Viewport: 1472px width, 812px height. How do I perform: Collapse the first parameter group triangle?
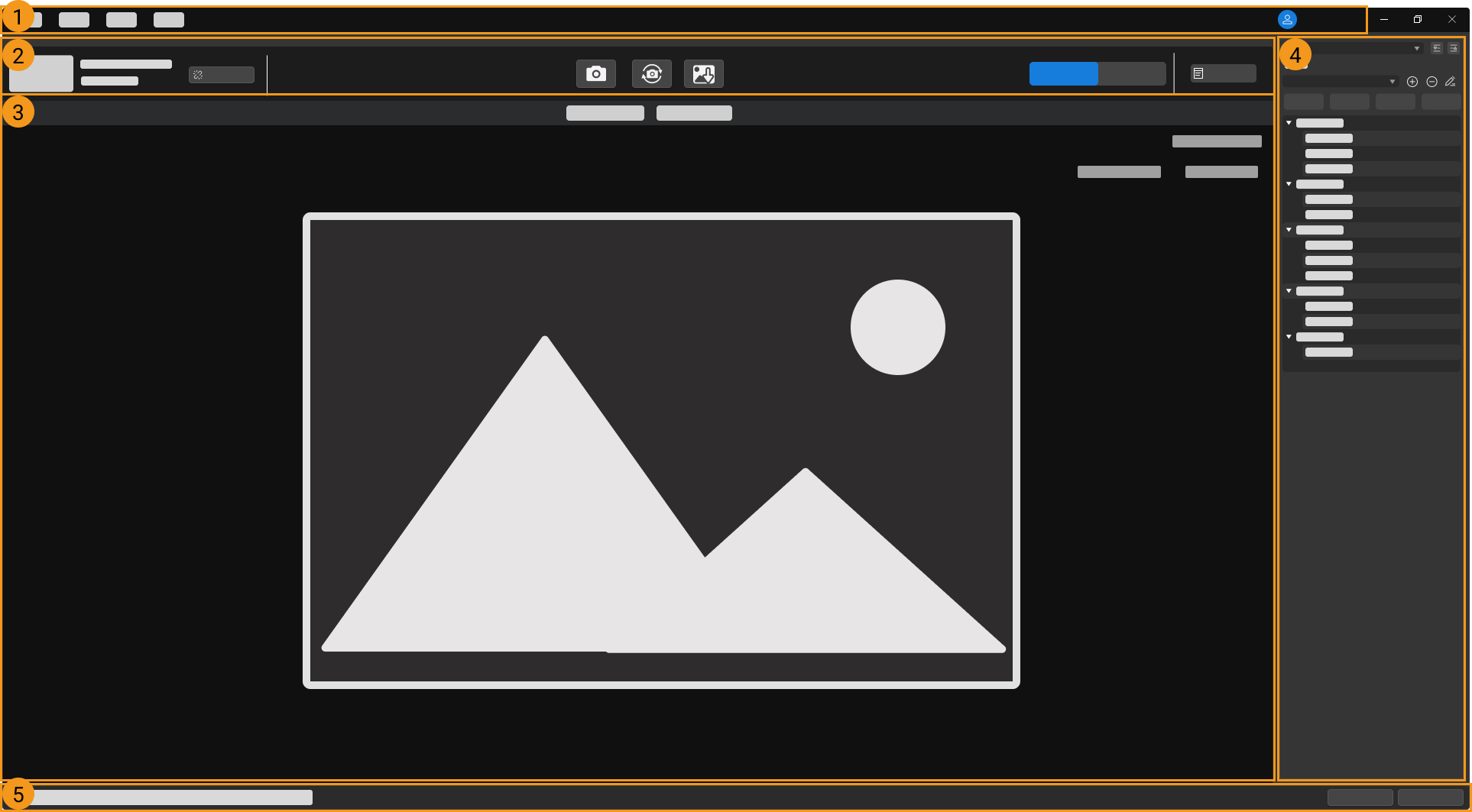(x=1289, y=122)
